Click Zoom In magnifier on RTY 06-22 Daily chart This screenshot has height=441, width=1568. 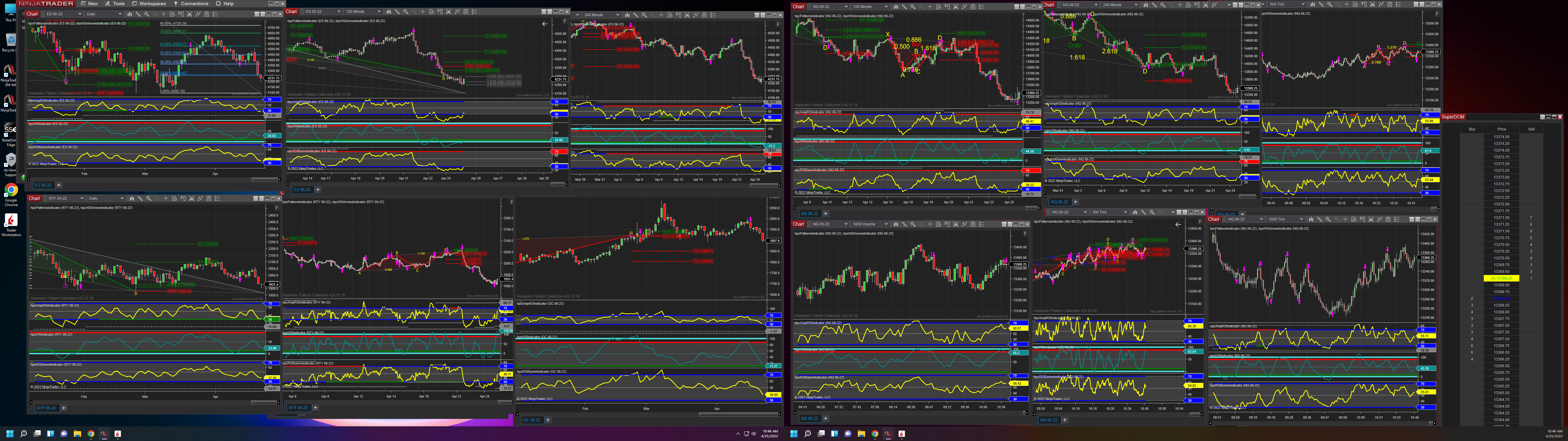point(149,198)
